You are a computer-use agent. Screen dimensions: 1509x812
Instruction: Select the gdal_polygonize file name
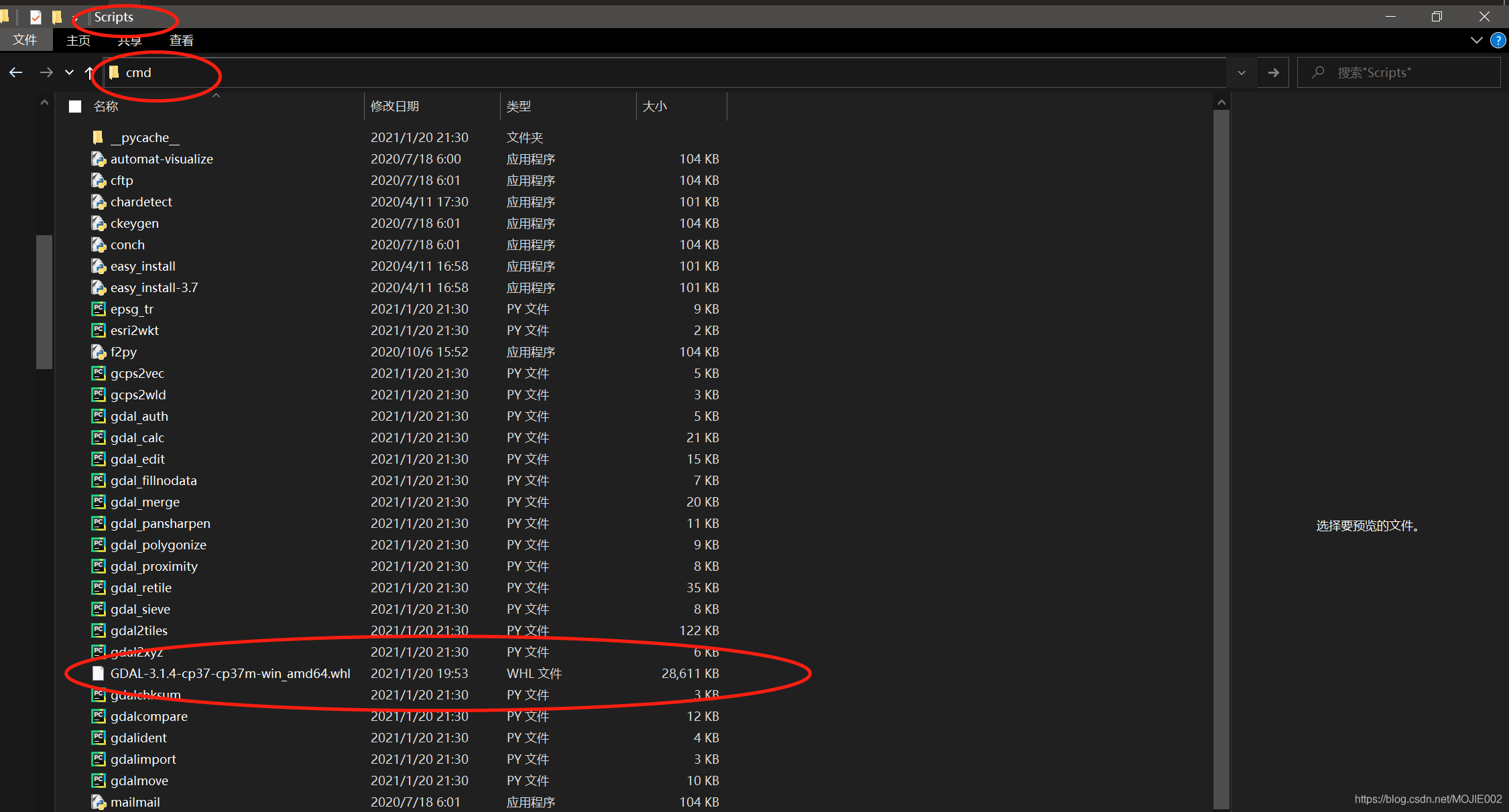click(x=158, y=545)
